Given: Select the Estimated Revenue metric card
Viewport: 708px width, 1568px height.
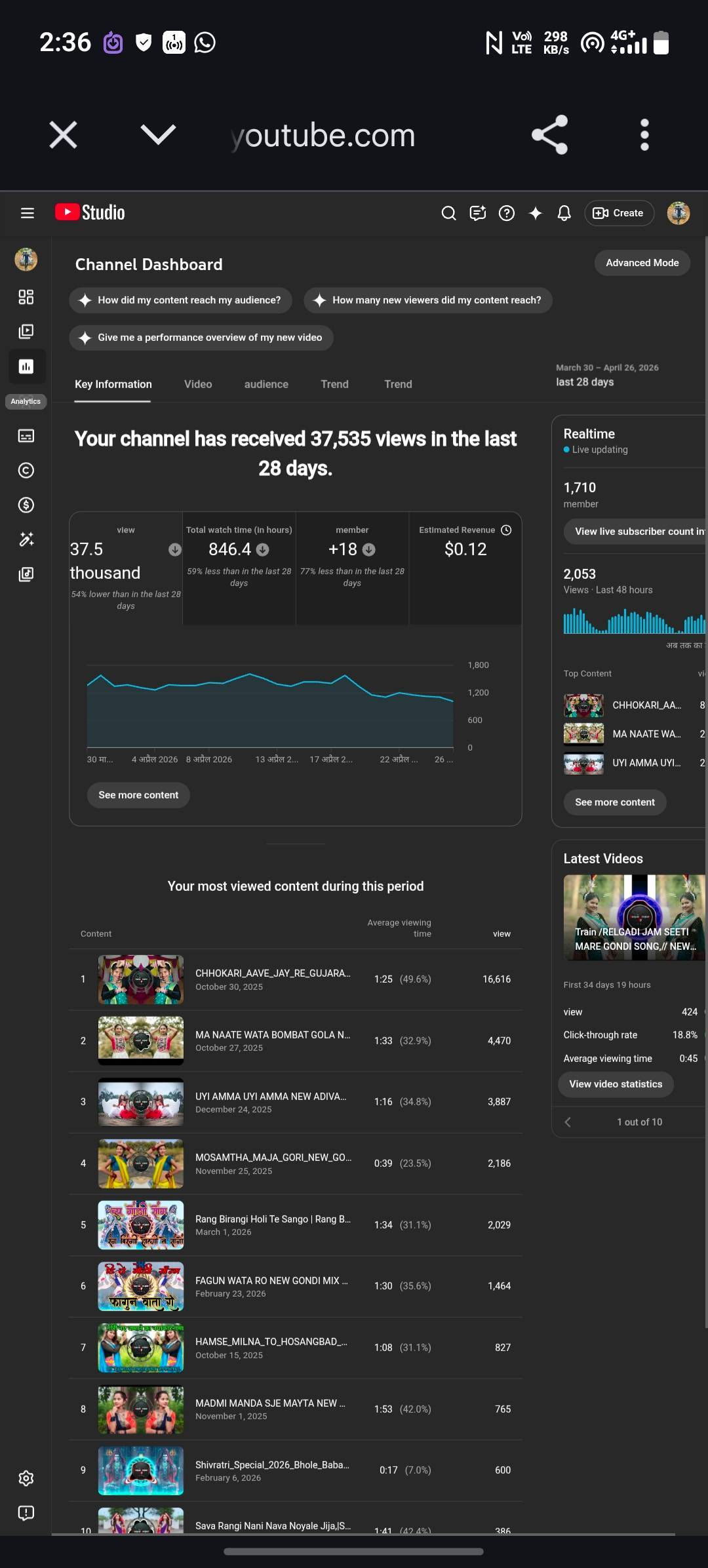Looking at the screenshot, I should tap(465, 568).
